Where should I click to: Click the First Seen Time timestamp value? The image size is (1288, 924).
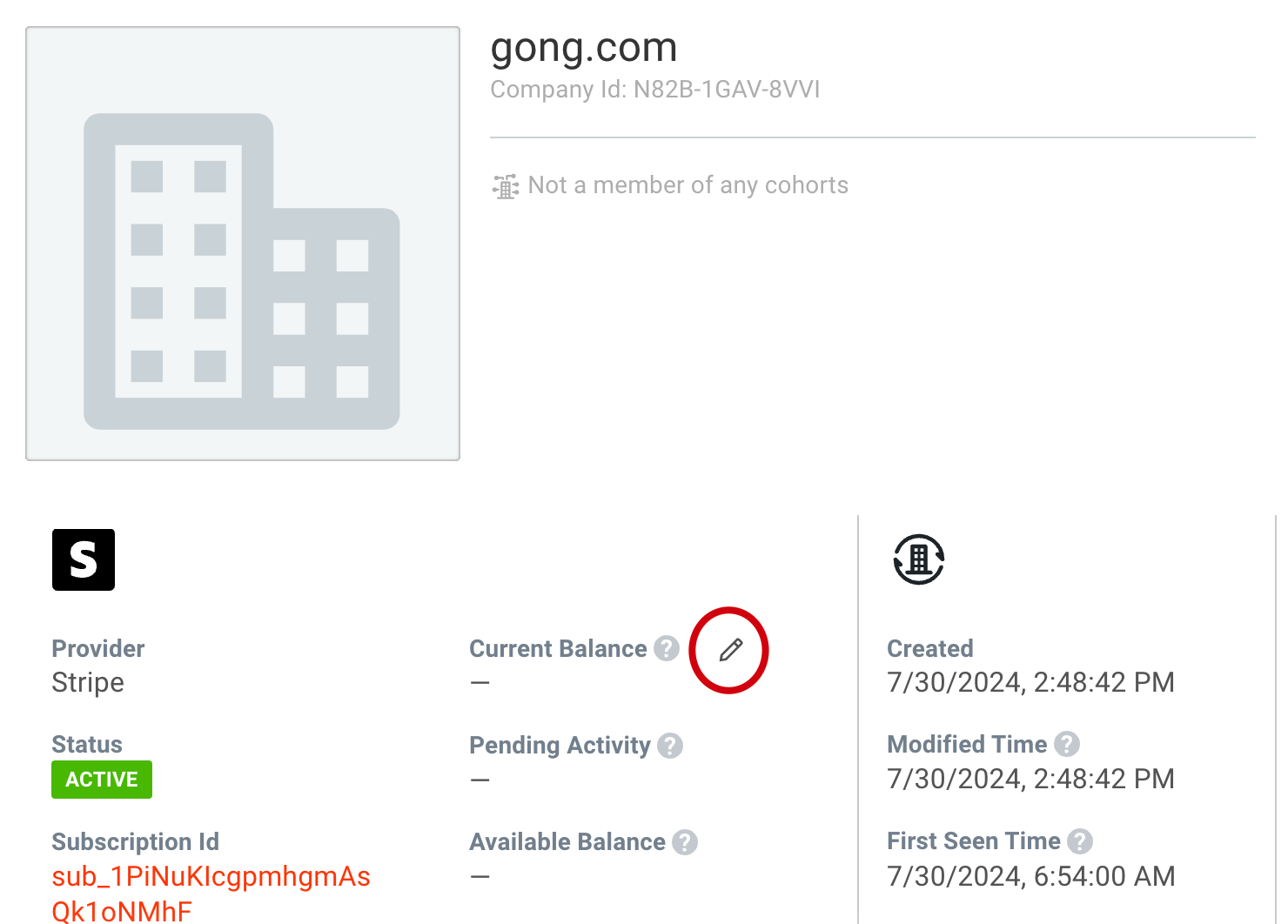[x=1030, y=876]
